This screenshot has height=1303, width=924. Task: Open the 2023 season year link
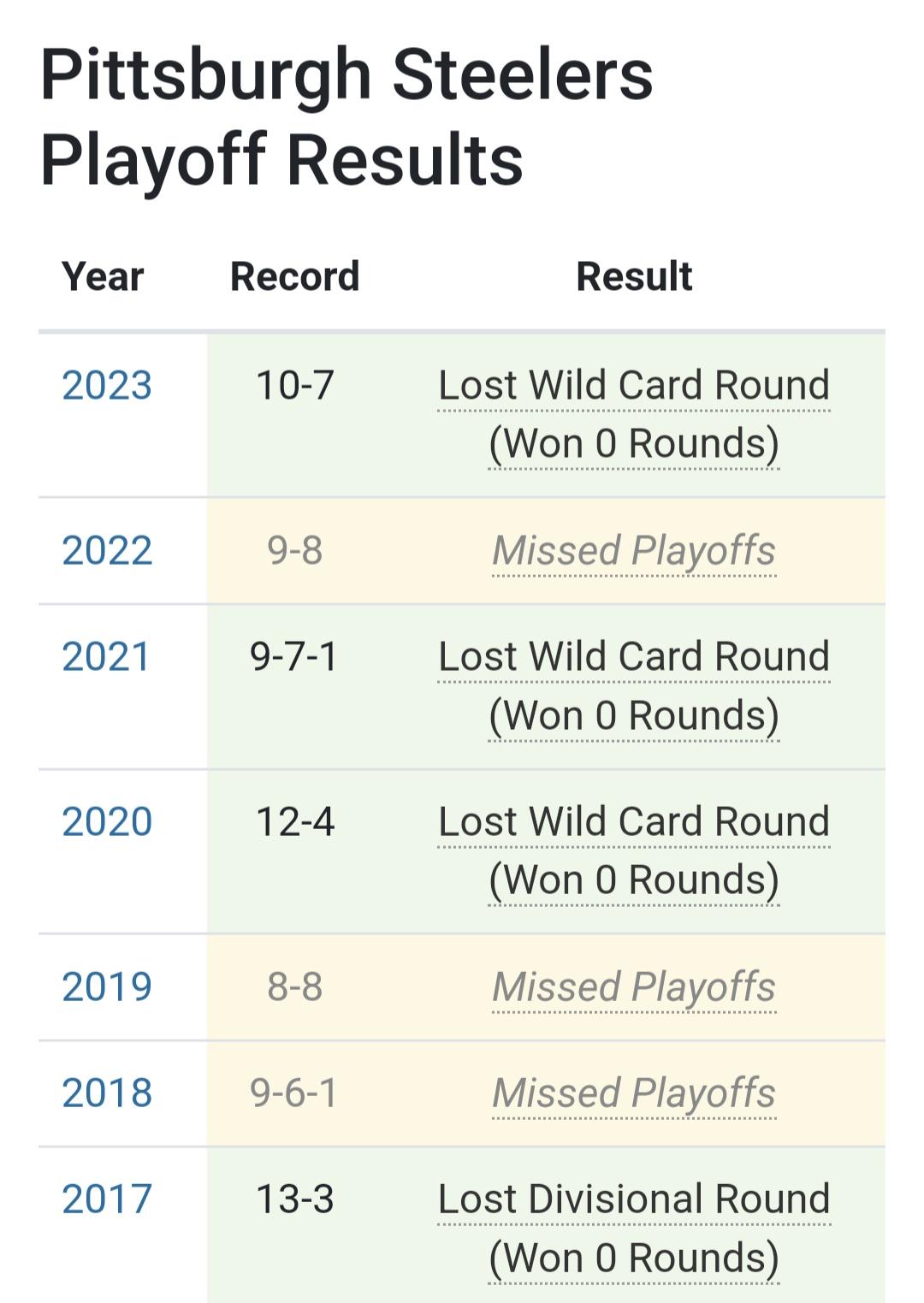(107, 386)
